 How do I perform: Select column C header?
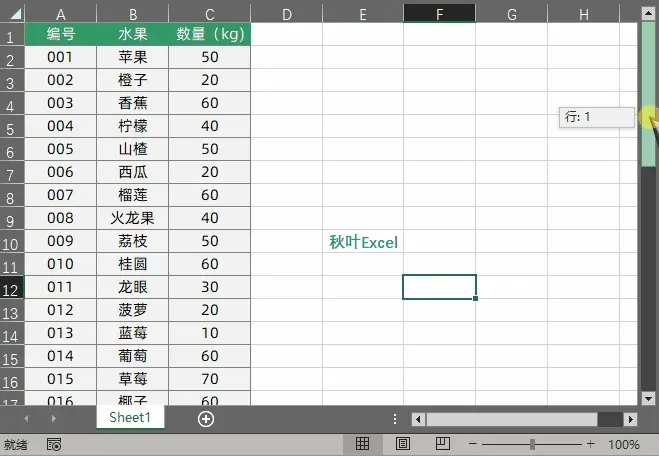coord(210,15)
